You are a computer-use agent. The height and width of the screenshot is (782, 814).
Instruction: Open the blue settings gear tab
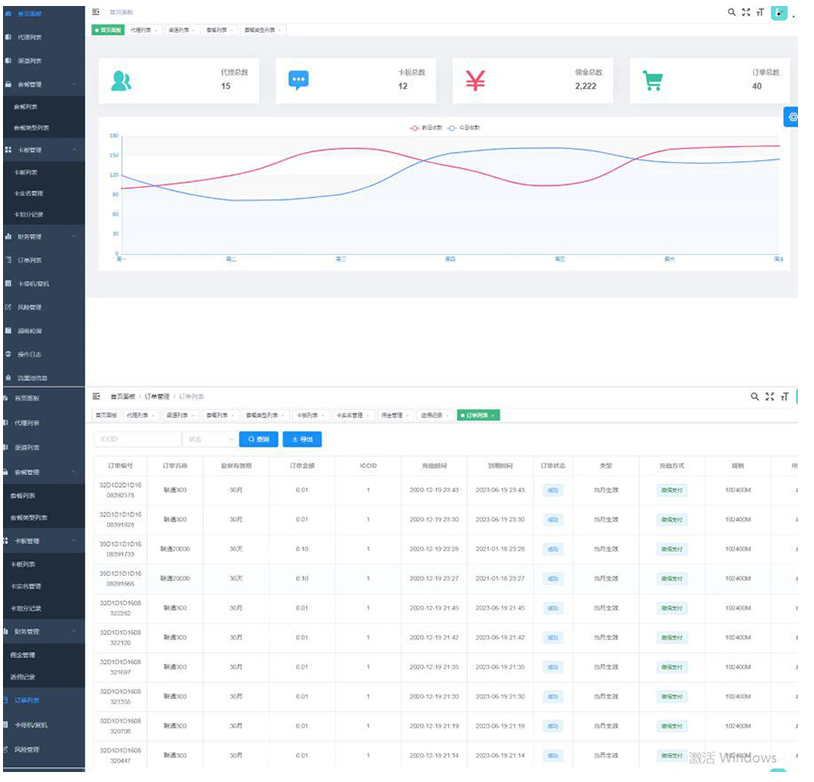tap(792, 117)
